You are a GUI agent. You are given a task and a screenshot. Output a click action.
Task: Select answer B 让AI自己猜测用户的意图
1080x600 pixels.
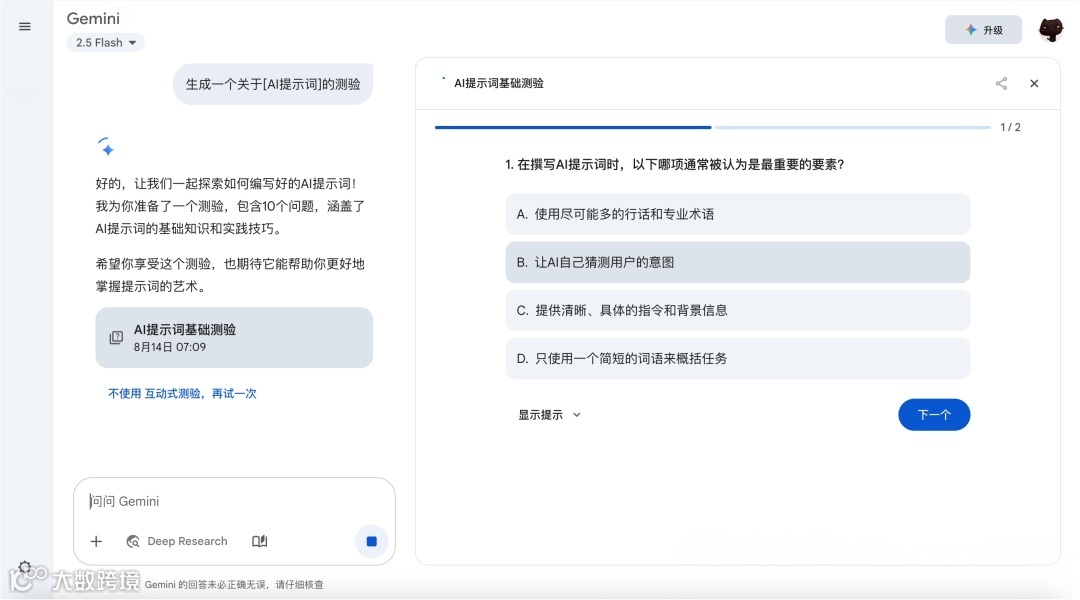tap(738, 262)
